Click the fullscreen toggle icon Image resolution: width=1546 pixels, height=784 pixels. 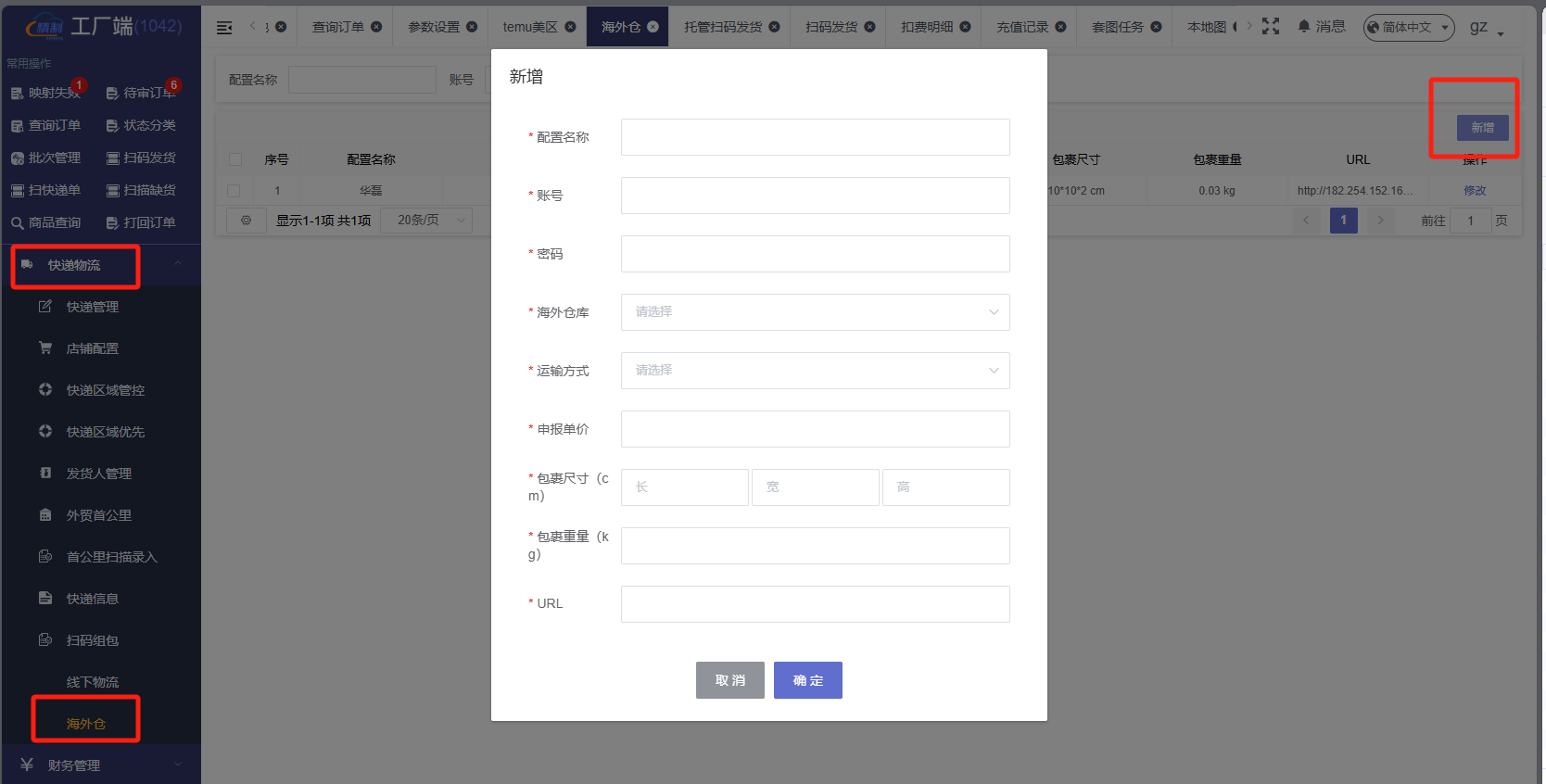(1271, 27)
